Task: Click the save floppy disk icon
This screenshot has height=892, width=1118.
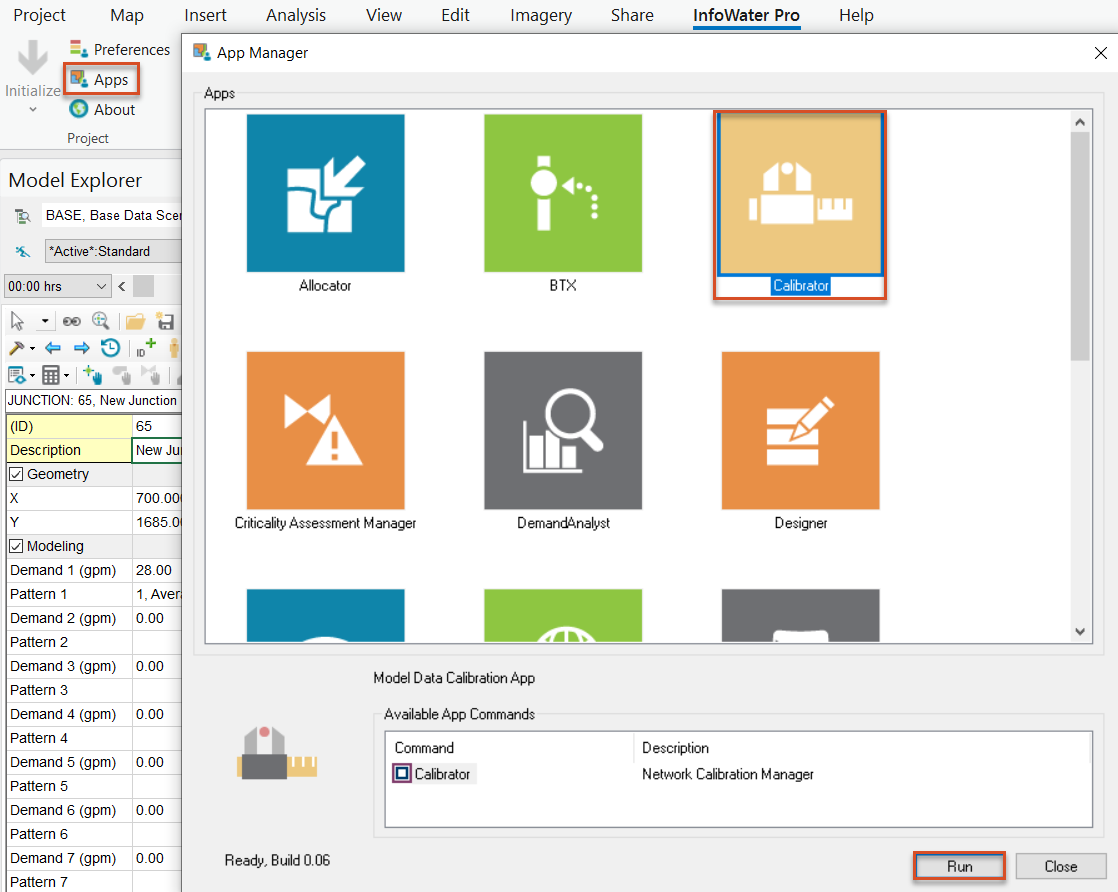Action: pyautogui.click(x=165, y=322)
